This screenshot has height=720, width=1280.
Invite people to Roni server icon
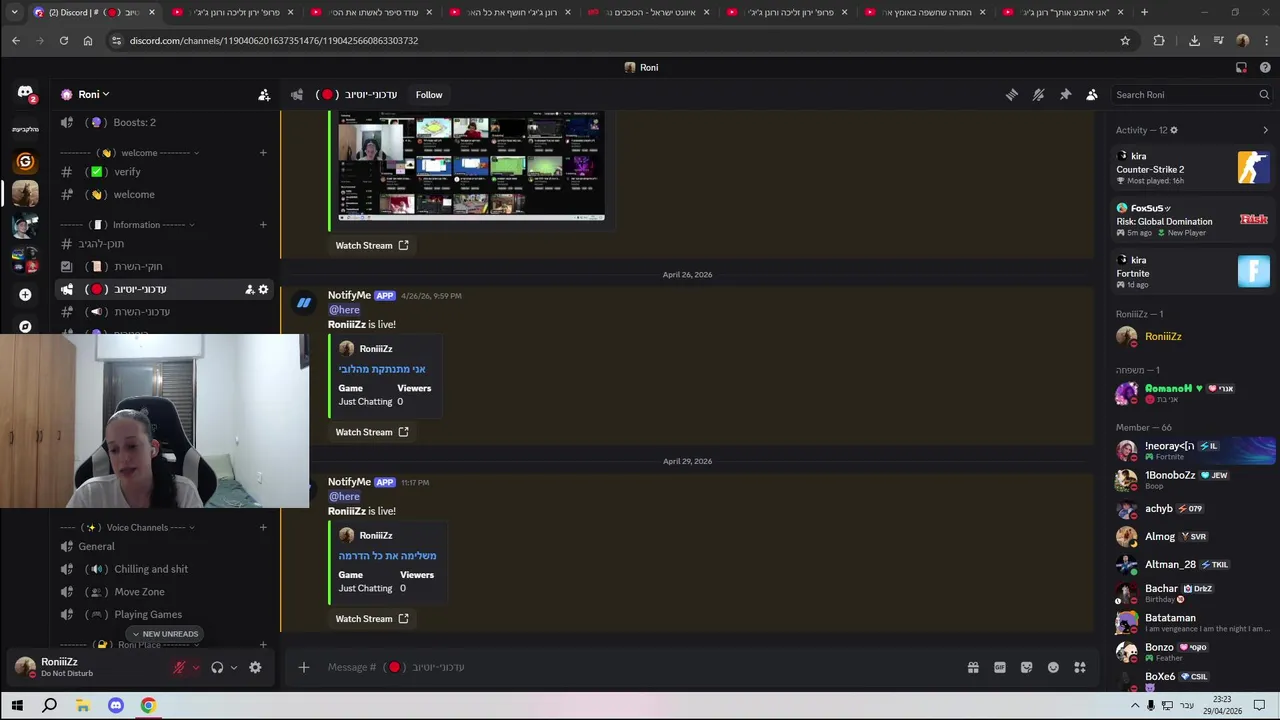point(264,95)
